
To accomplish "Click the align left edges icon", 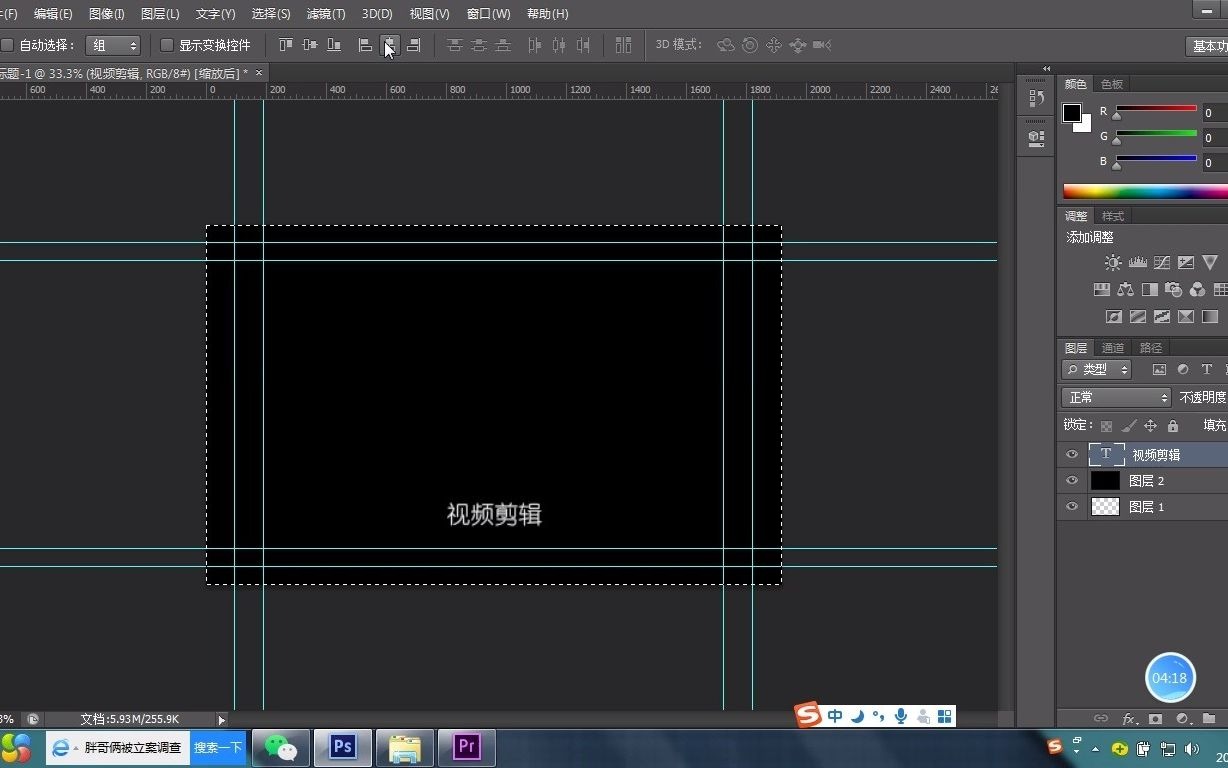I will 365,45.
